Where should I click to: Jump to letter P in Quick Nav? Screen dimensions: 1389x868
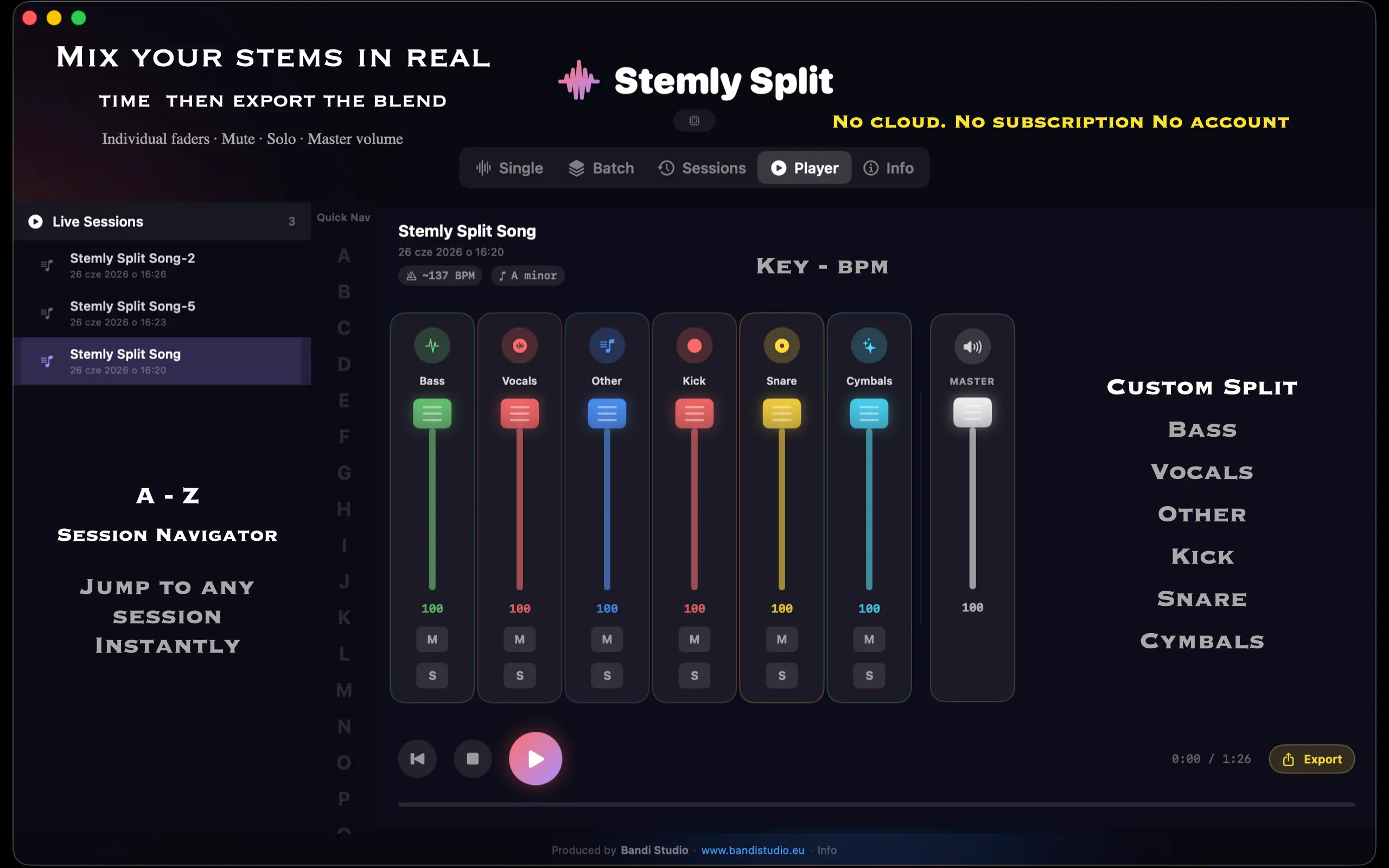click(344, 799)
